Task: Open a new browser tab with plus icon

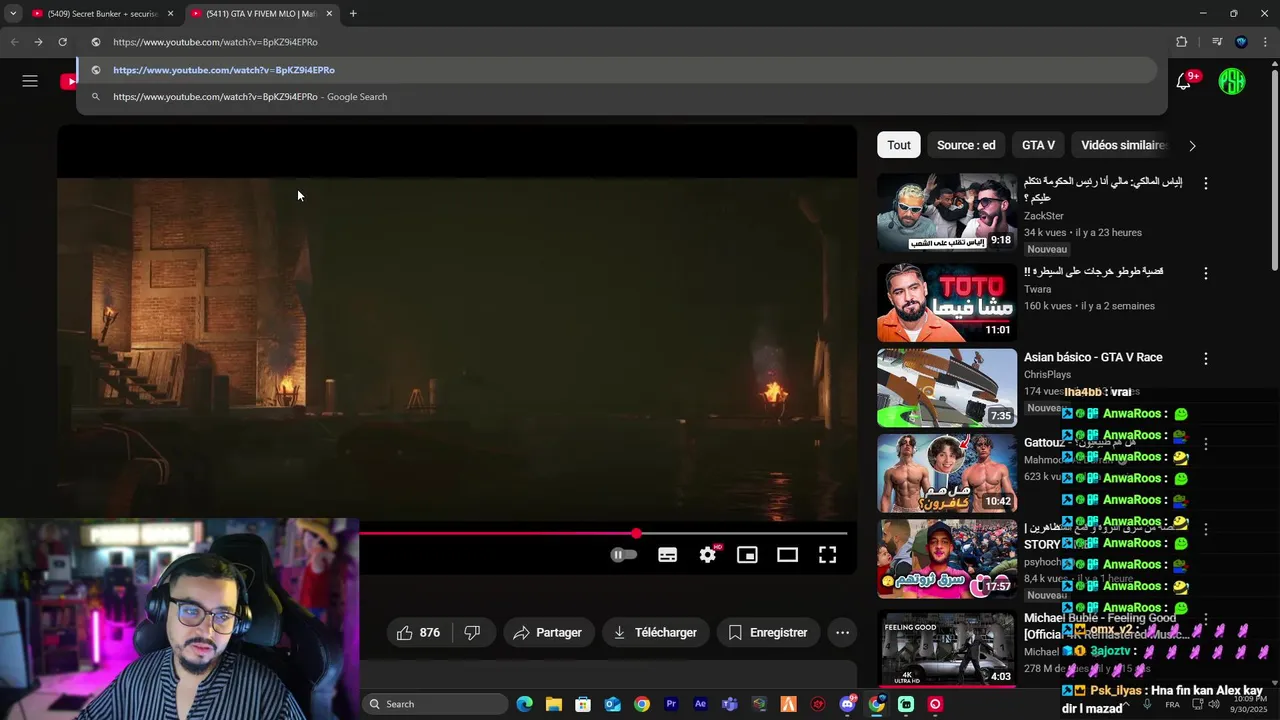Action: click(353, 14)
